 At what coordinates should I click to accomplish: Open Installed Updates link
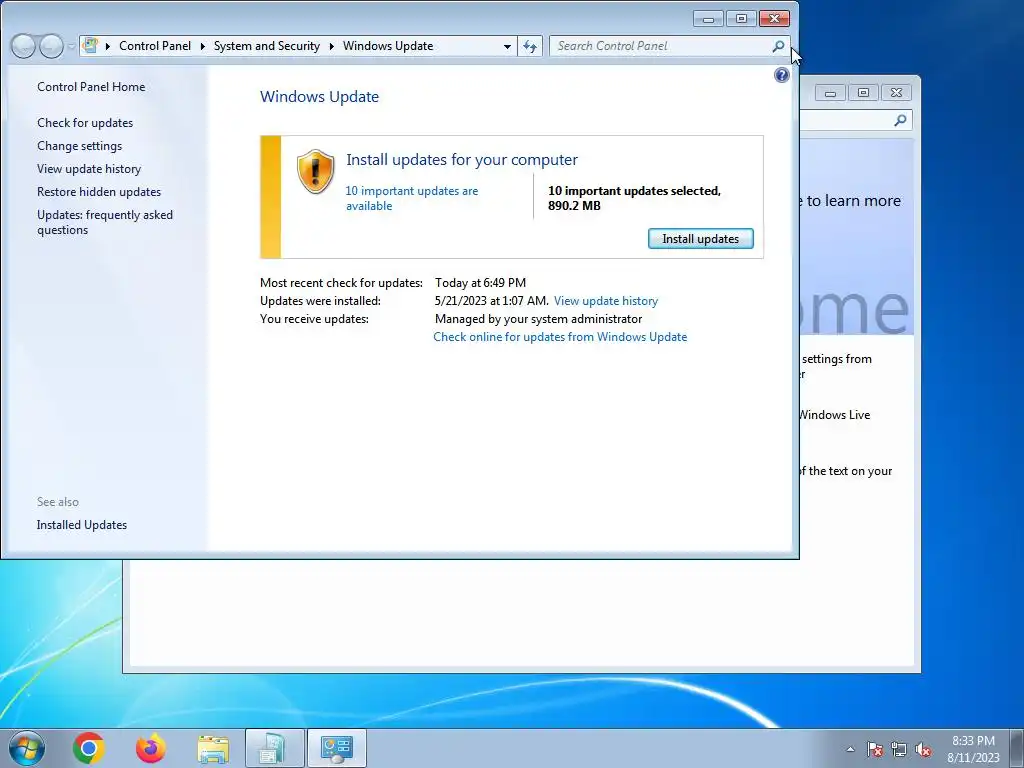pos(82,525)
